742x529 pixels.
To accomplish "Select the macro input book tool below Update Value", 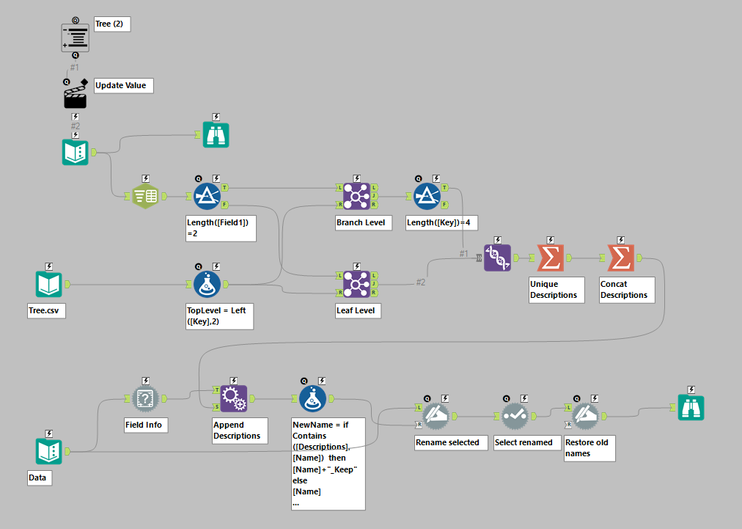I will [x=75, y=152].
